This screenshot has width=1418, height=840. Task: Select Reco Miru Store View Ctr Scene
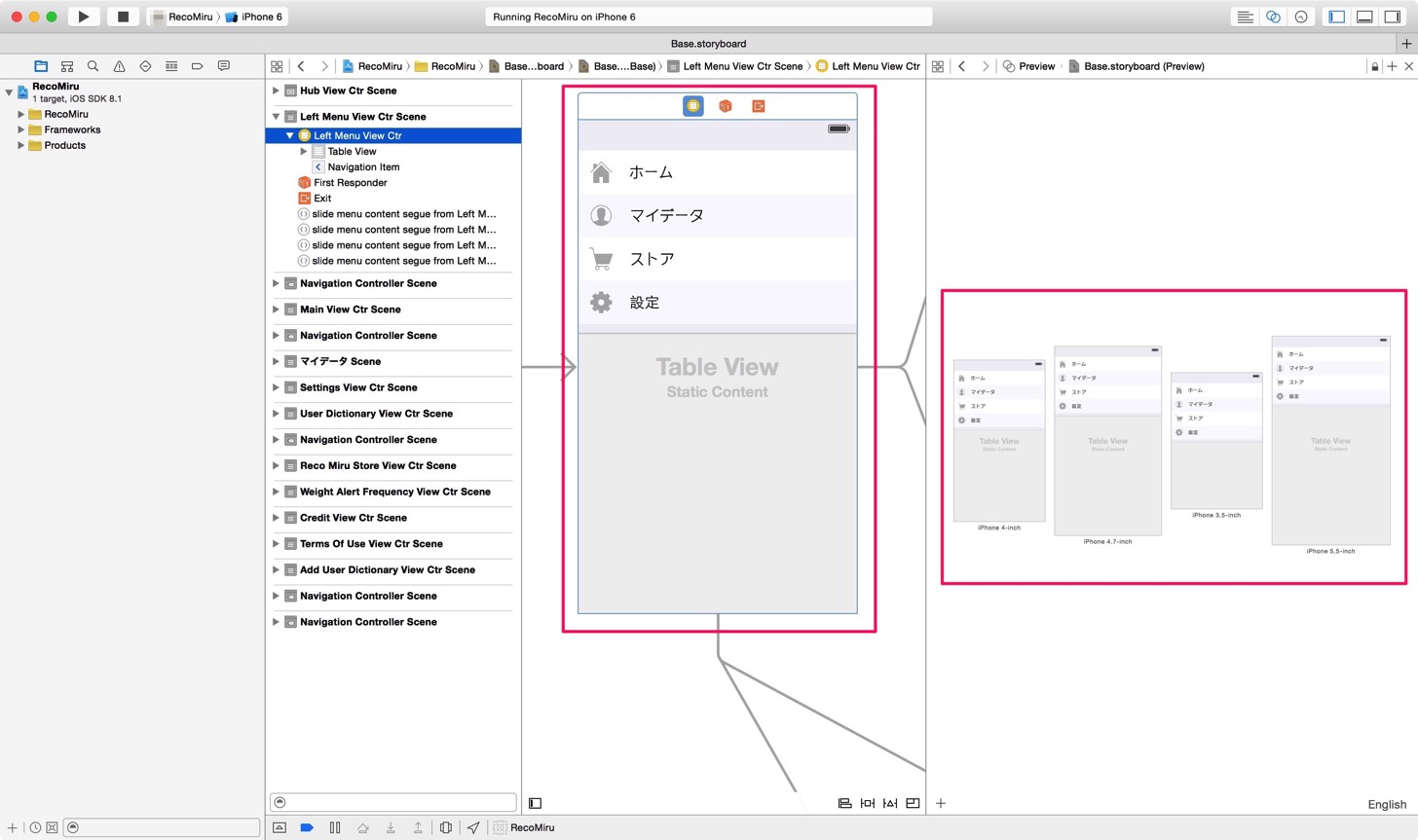pos(378,465)
